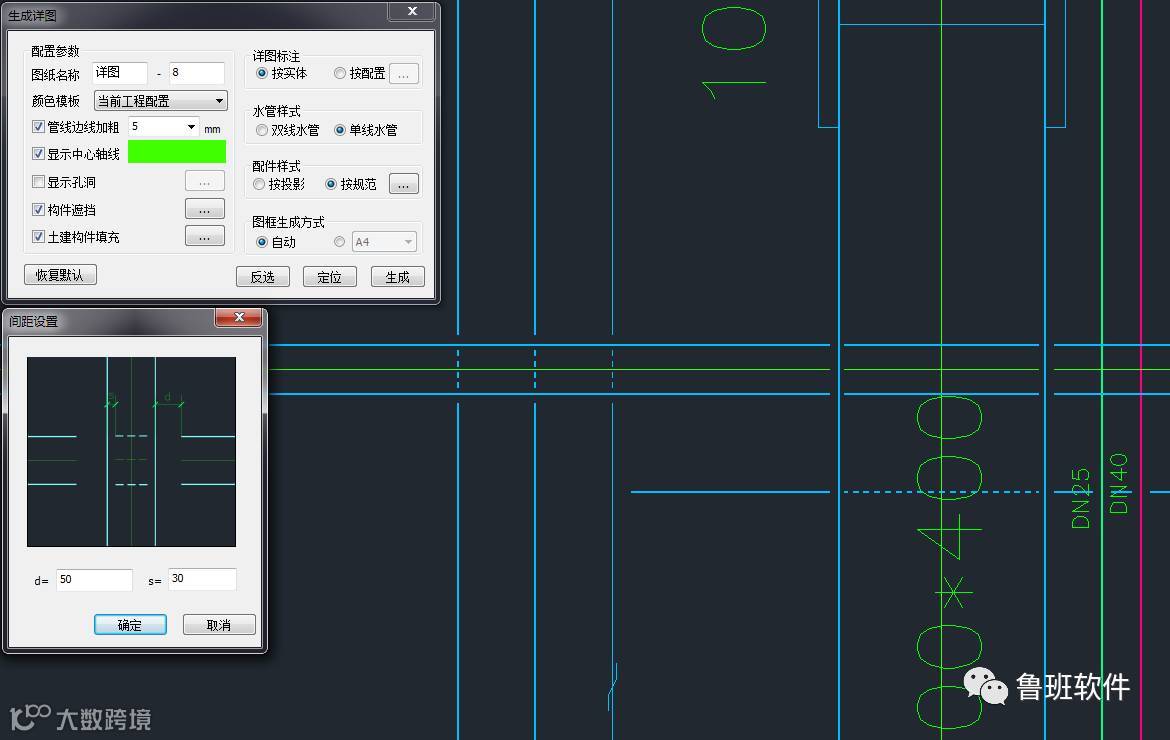
Task: Close the 间距设置 dialog
Action: [x=239, y=317]
